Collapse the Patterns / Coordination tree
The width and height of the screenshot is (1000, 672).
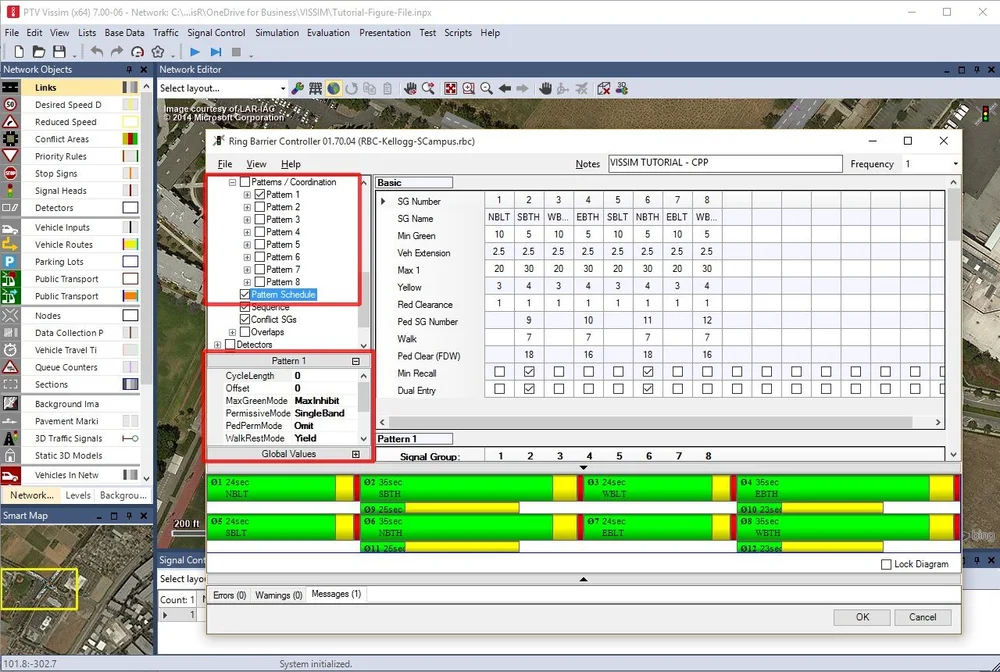point(231,182)
